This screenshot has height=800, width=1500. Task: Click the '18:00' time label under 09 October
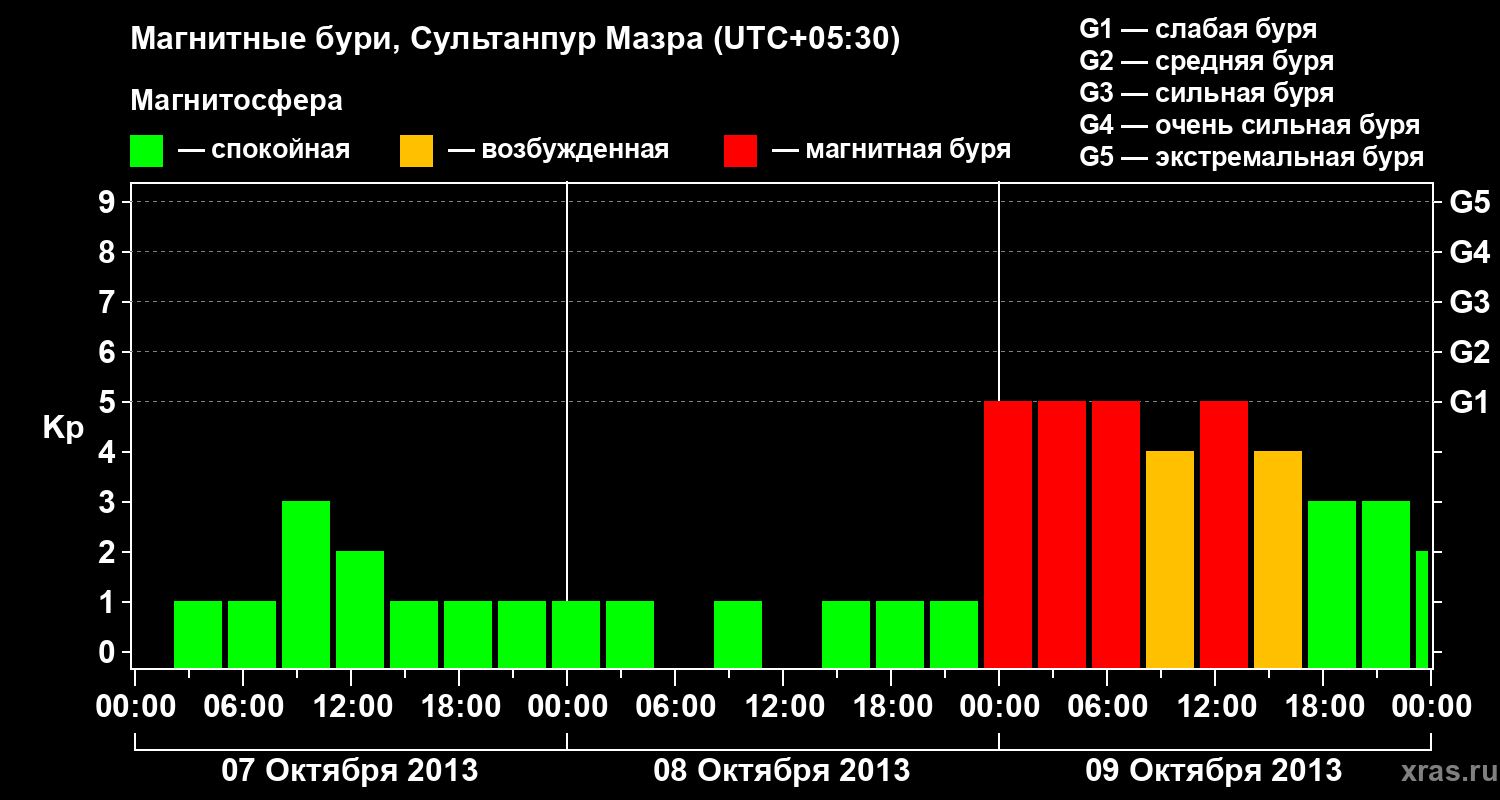(x=1323, y=706)
